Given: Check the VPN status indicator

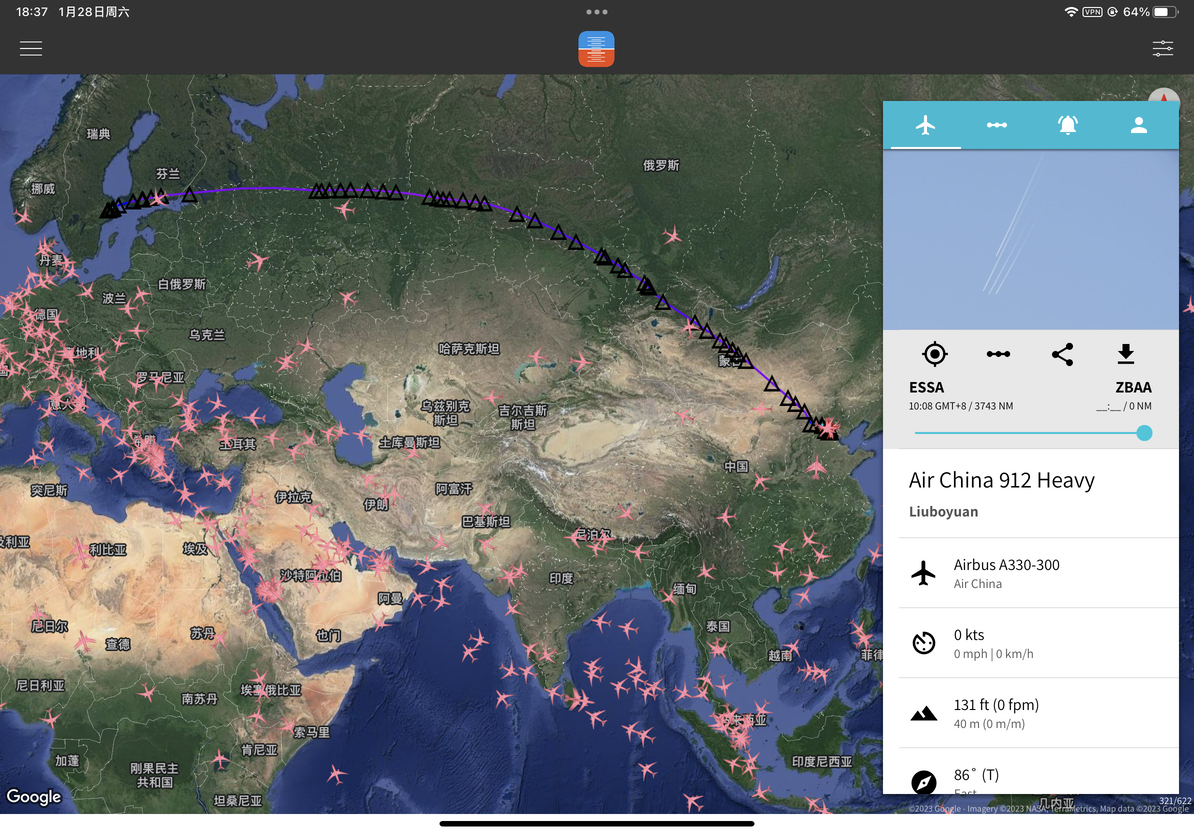Looking at the screenshot, I should tap(1092, 12).
